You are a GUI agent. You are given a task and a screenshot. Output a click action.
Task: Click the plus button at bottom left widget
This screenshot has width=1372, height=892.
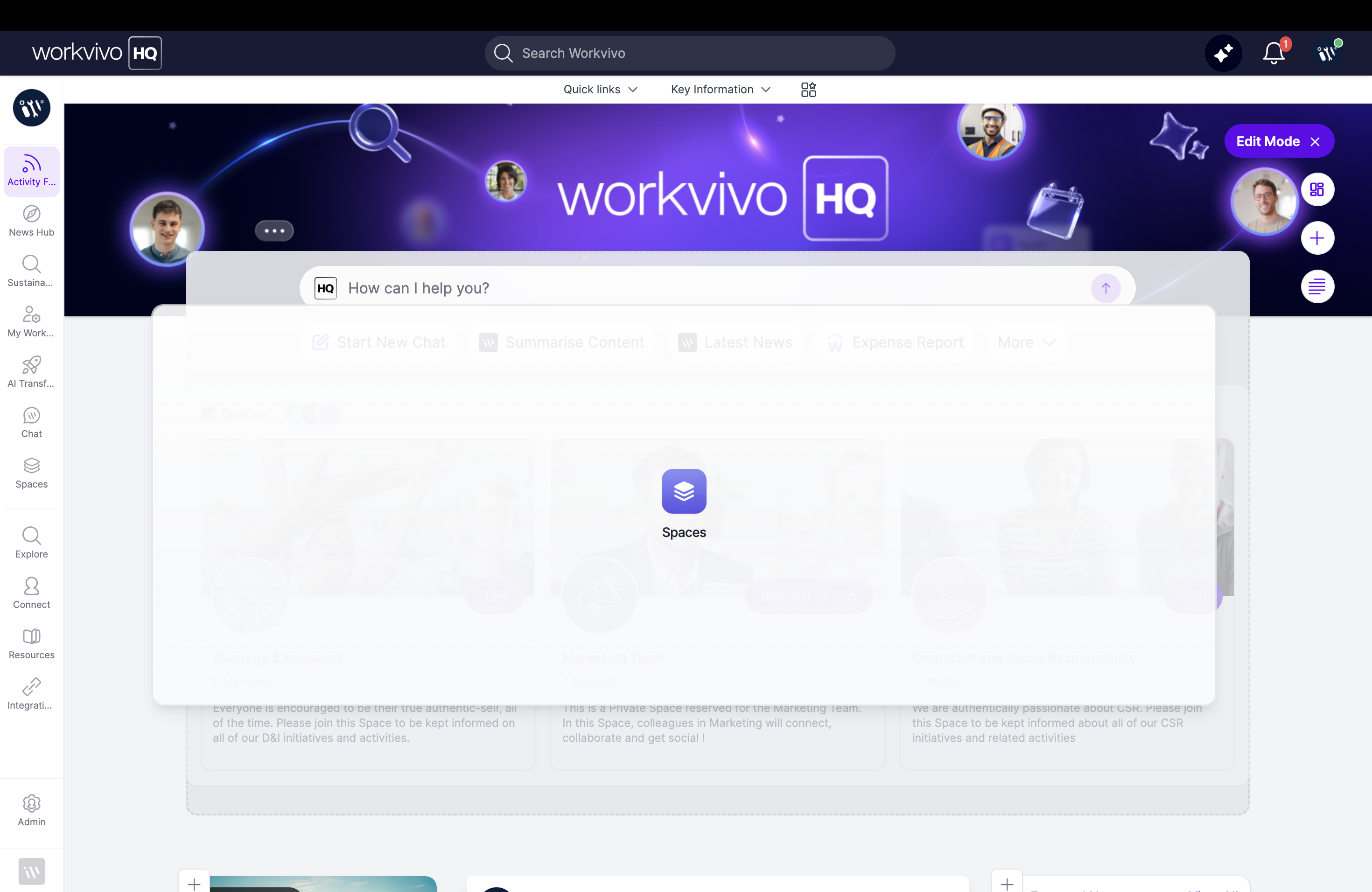(x=194, y=883)
